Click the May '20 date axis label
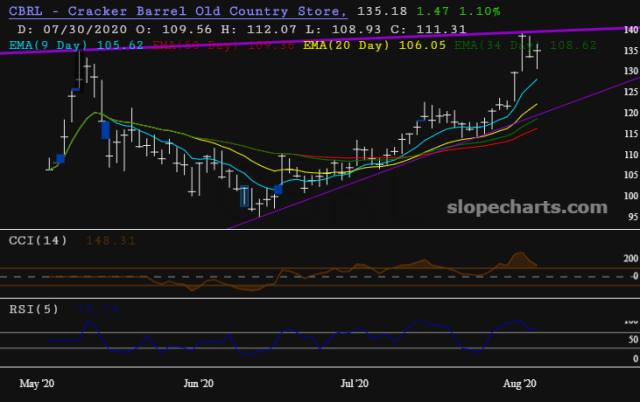Screen dimensions: 640x402 (x=35, y=383)
